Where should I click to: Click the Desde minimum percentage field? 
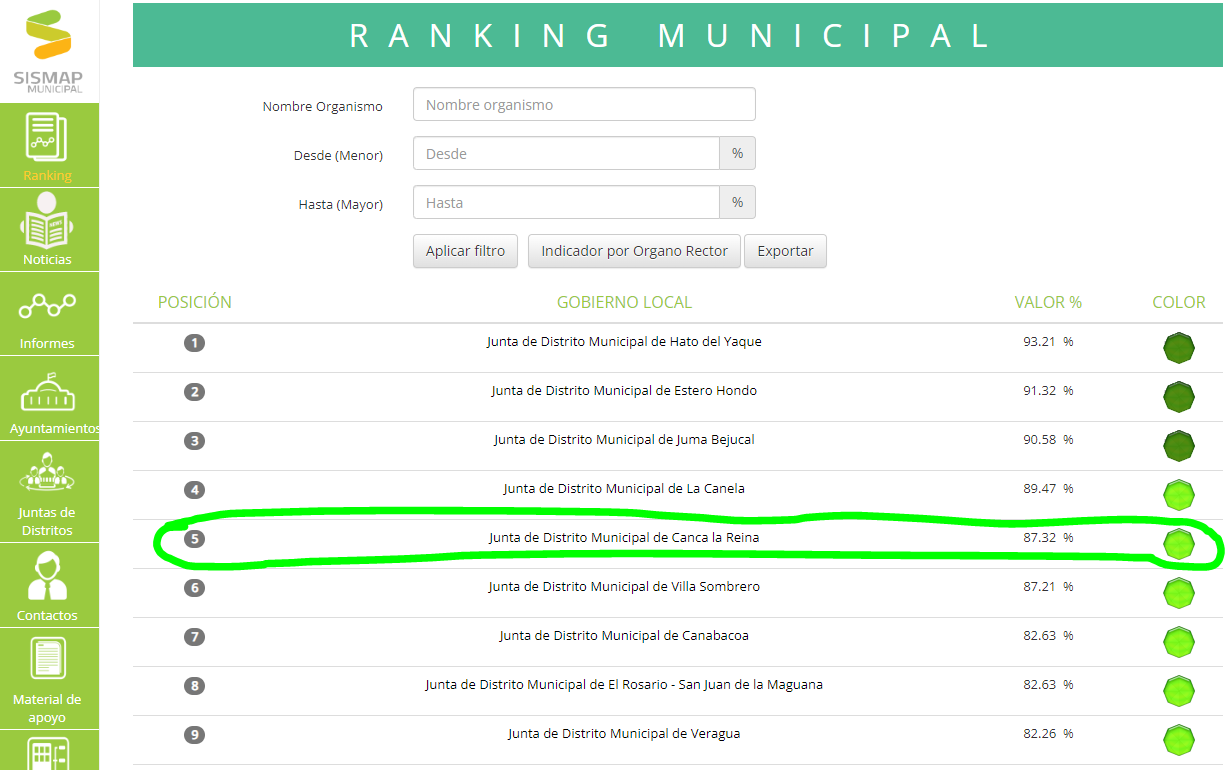[566, 154]
